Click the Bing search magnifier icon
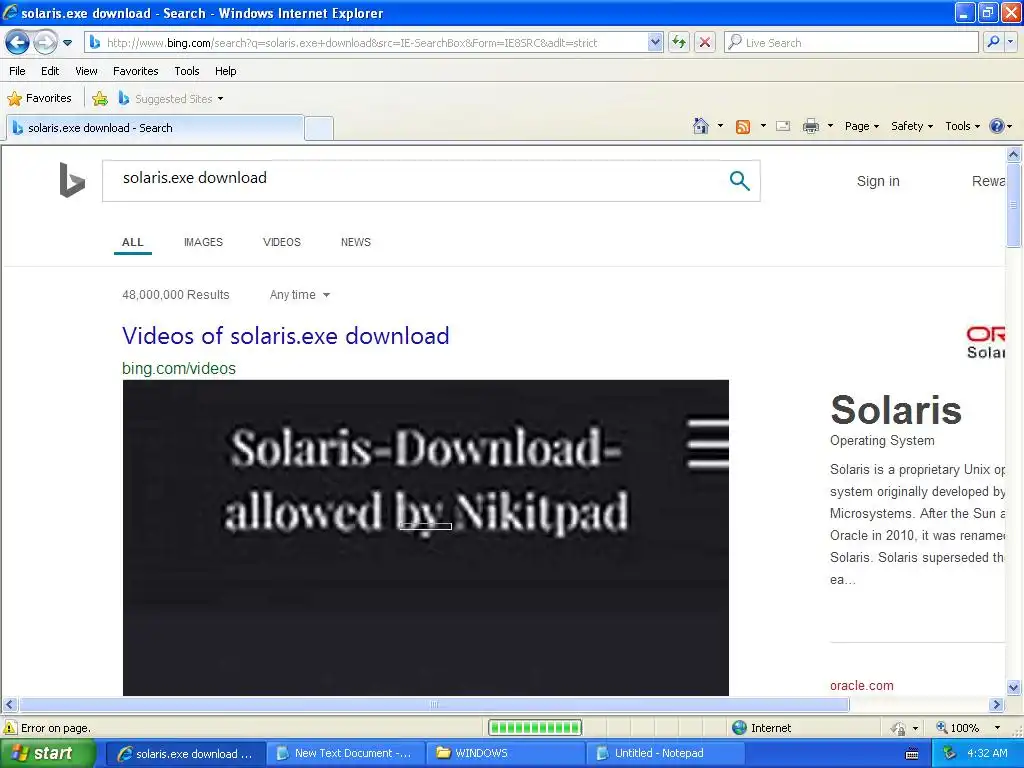The height and width of the screenshot is (768, 1024). [x=739, y=181]
